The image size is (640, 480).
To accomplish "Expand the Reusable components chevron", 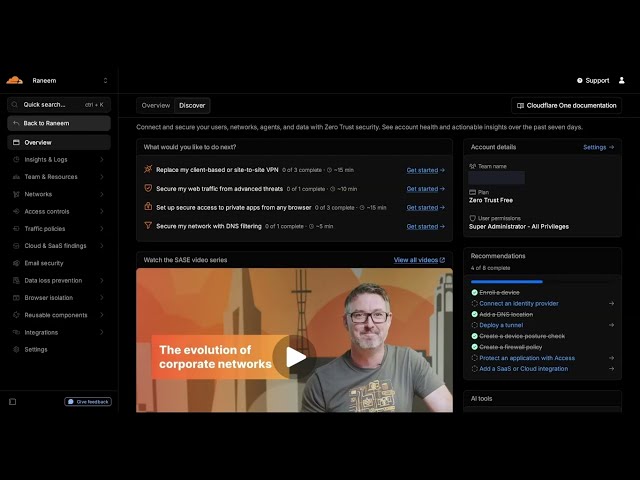I will (x=102, y=315).
